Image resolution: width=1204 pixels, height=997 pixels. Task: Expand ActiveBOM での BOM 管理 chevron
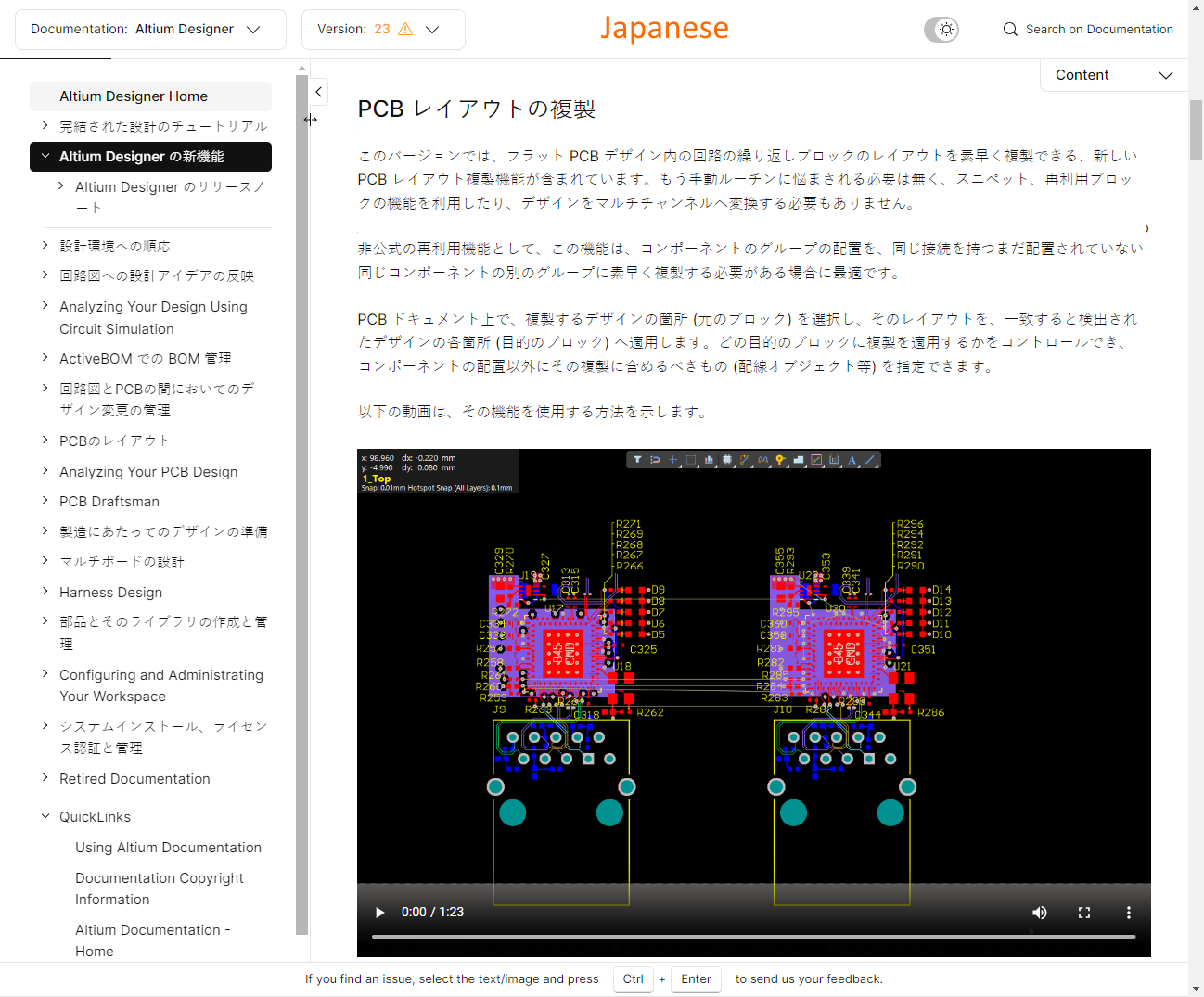45,357
